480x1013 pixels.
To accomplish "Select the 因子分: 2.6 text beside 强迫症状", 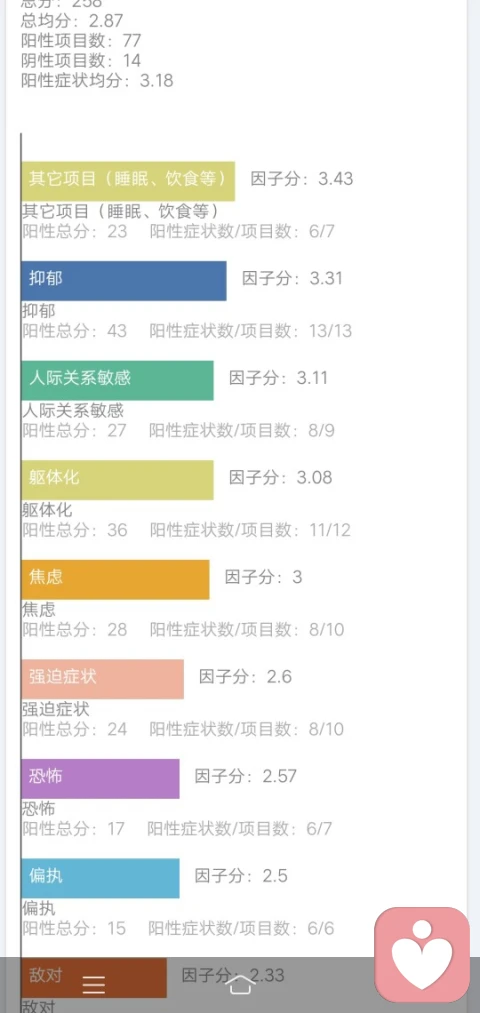I will (245, 676).
